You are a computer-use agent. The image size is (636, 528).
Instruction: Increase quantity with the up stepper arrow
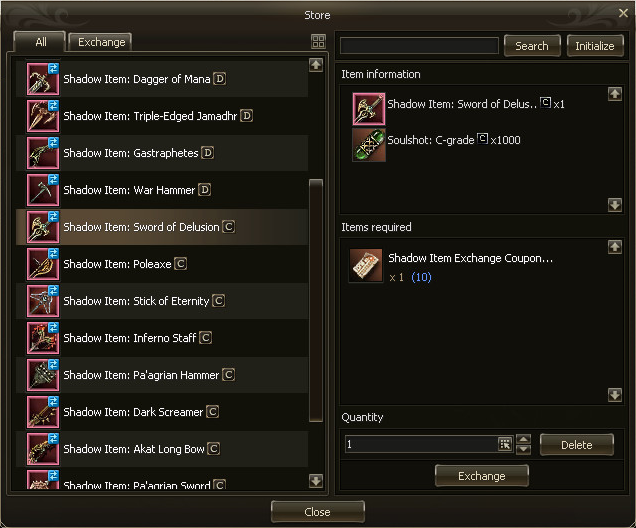[524, 439]
